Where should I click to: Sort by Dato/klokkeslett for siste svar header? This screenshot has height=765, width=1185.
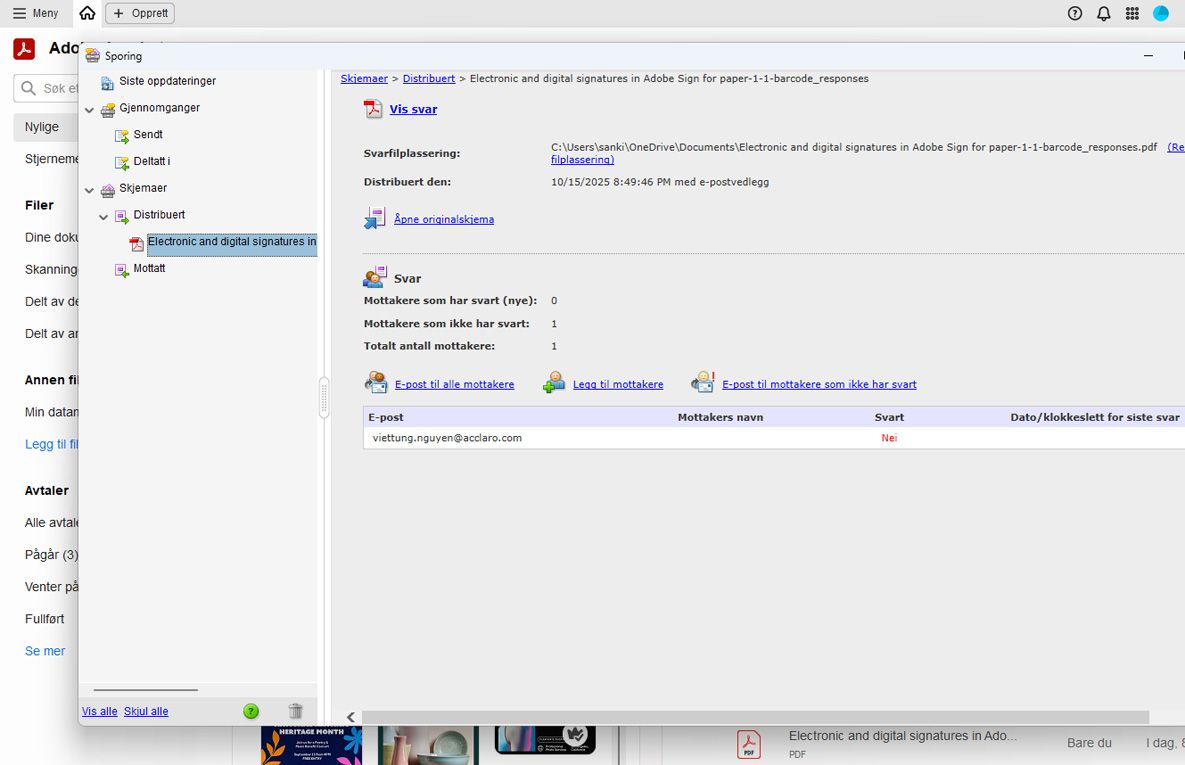pos(1095,417)
